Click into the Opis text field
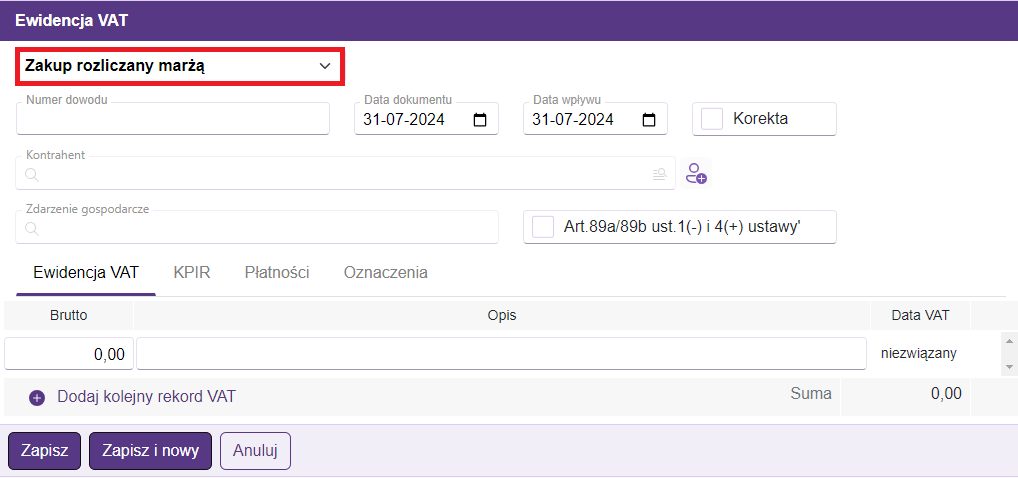 click(x=501, y=354)
